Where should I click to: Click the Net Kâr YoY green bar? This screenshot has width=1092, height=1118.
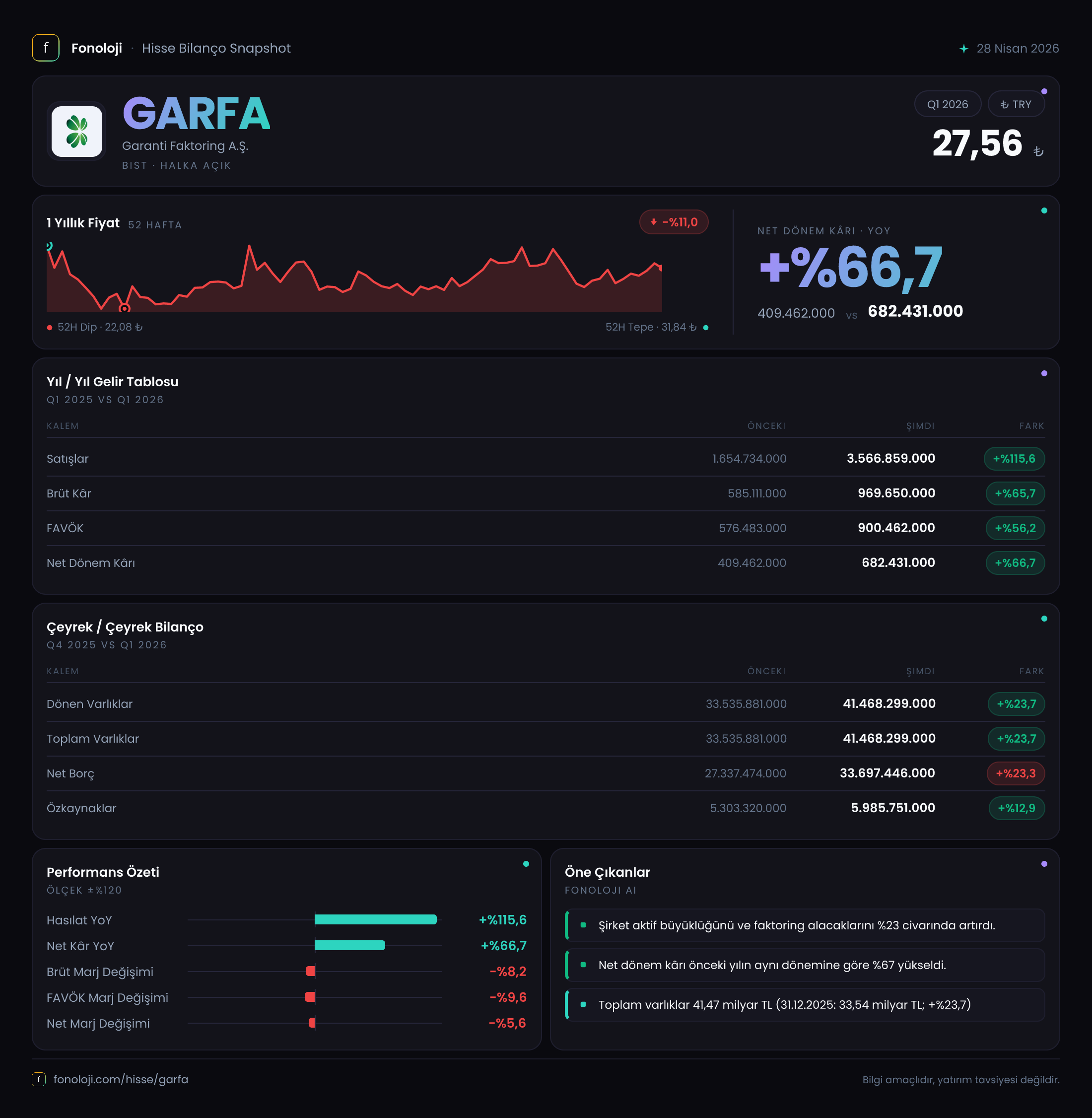point(350,945)
